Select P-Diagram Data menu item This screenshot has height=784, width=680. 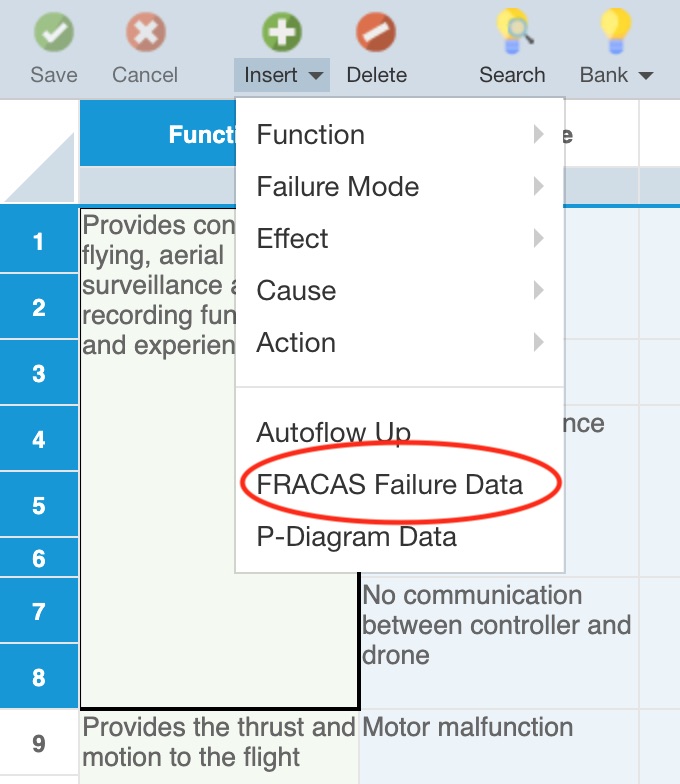pyautogui.click(x=356, y=536)
